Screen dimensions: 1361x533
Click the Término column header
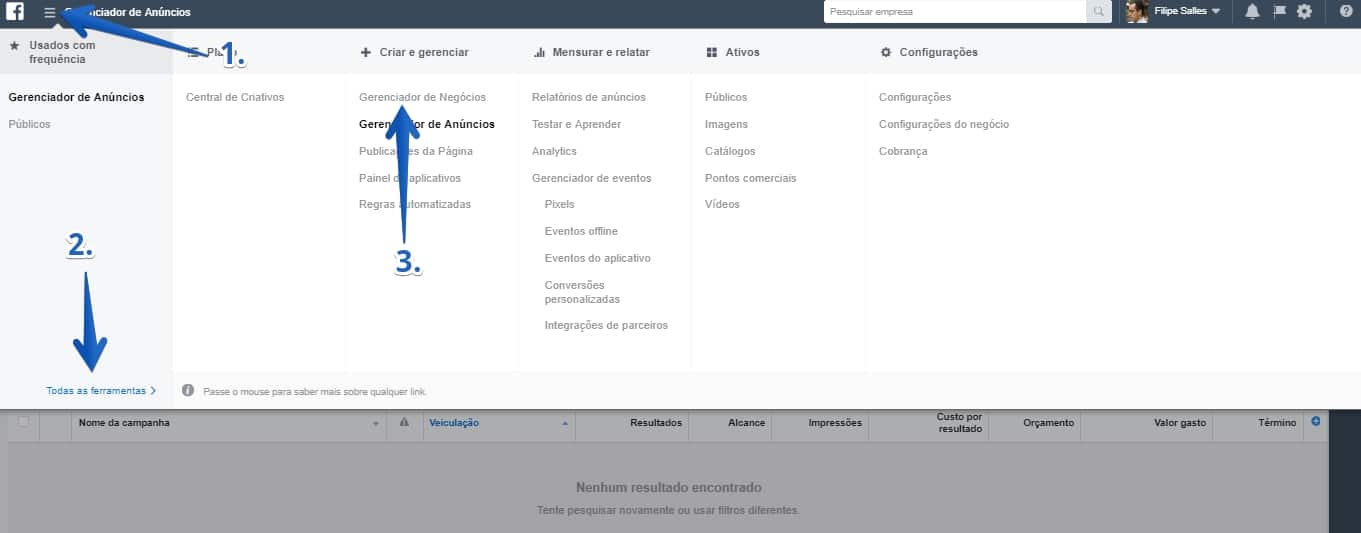(x=1277, y=423)
